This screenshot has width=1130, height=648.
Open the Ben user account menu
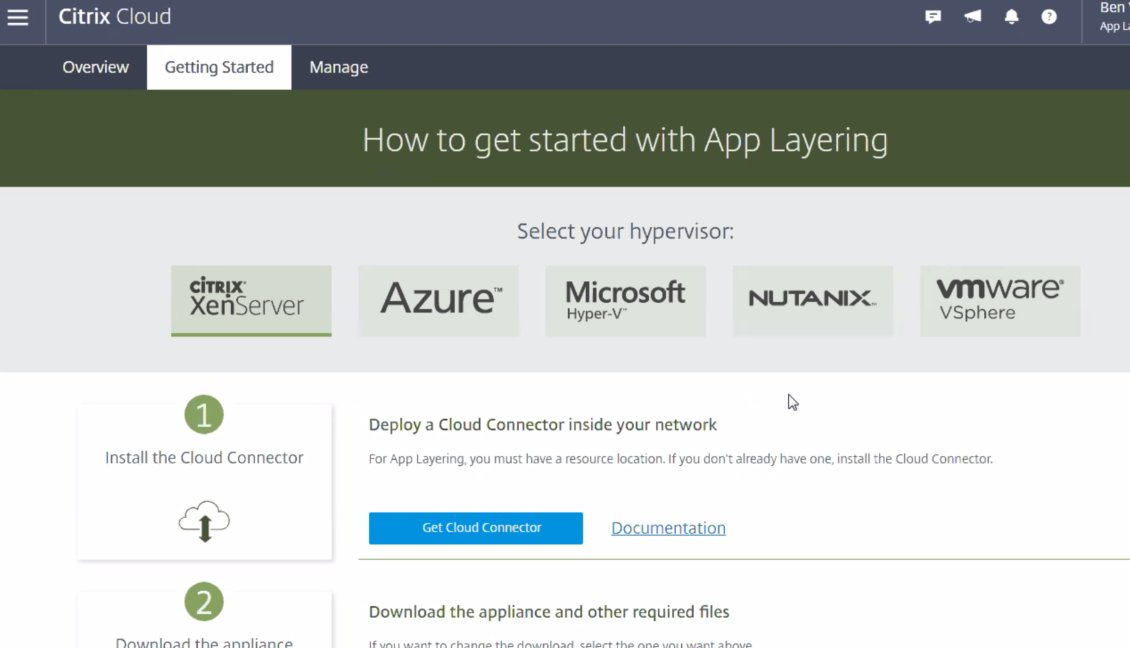click(1114, 17)
